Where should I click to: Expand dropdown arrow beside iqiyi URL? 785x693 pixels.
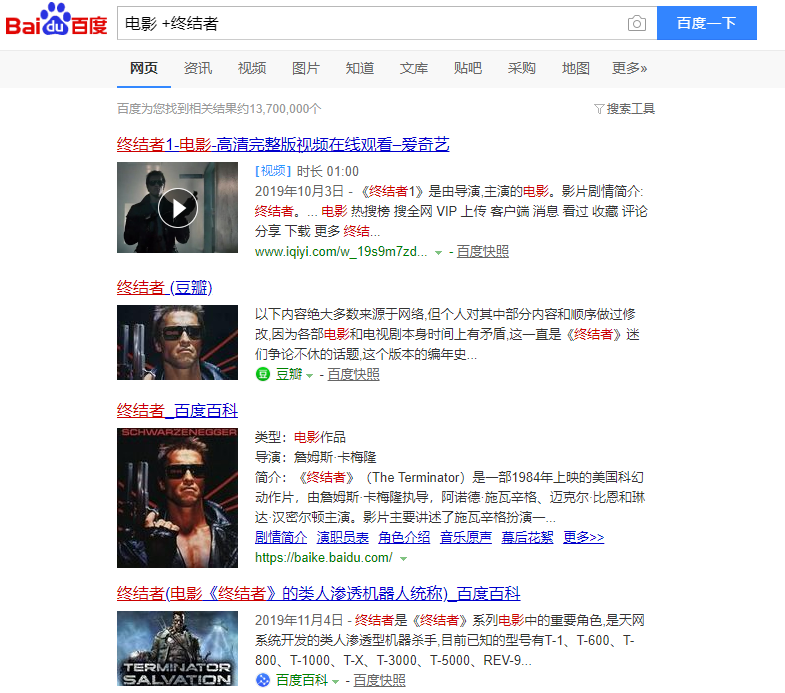439,252
